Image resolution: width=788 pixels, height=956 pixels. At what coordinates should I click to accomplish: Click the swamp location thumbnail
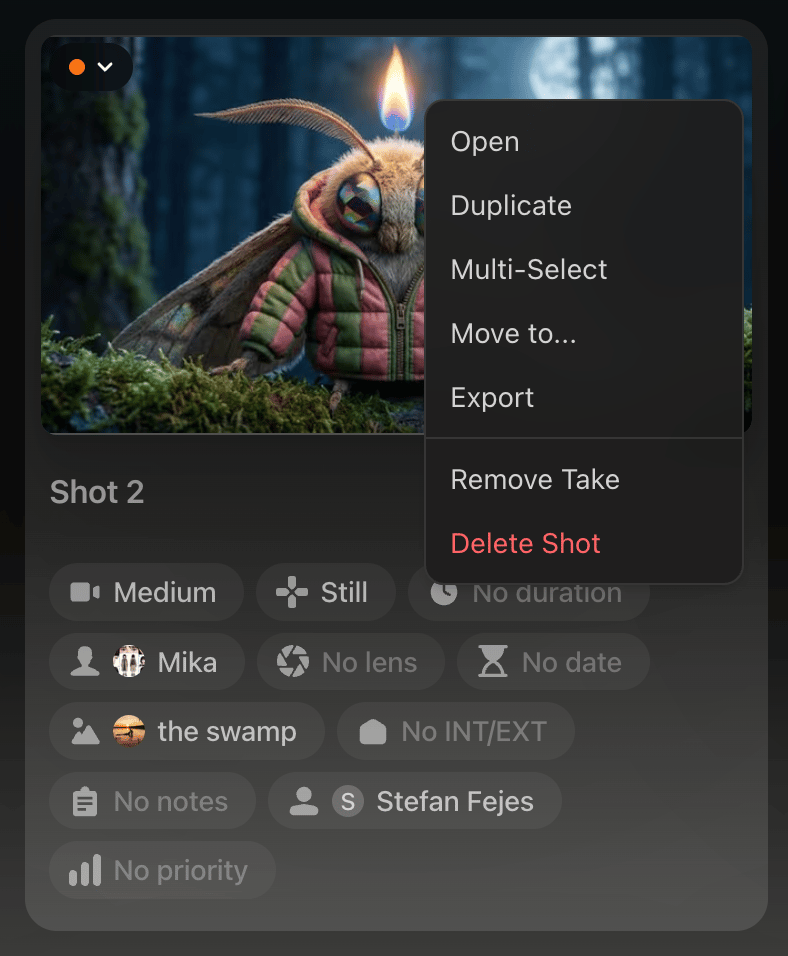[129, 731]
